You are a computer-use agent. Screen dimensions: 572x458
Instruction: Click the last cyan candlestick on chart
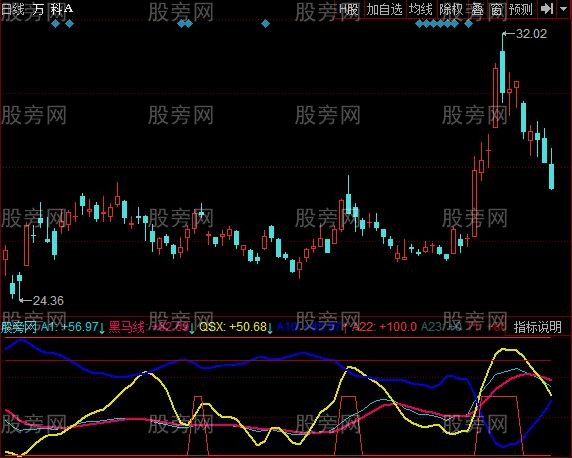point(551,176)
